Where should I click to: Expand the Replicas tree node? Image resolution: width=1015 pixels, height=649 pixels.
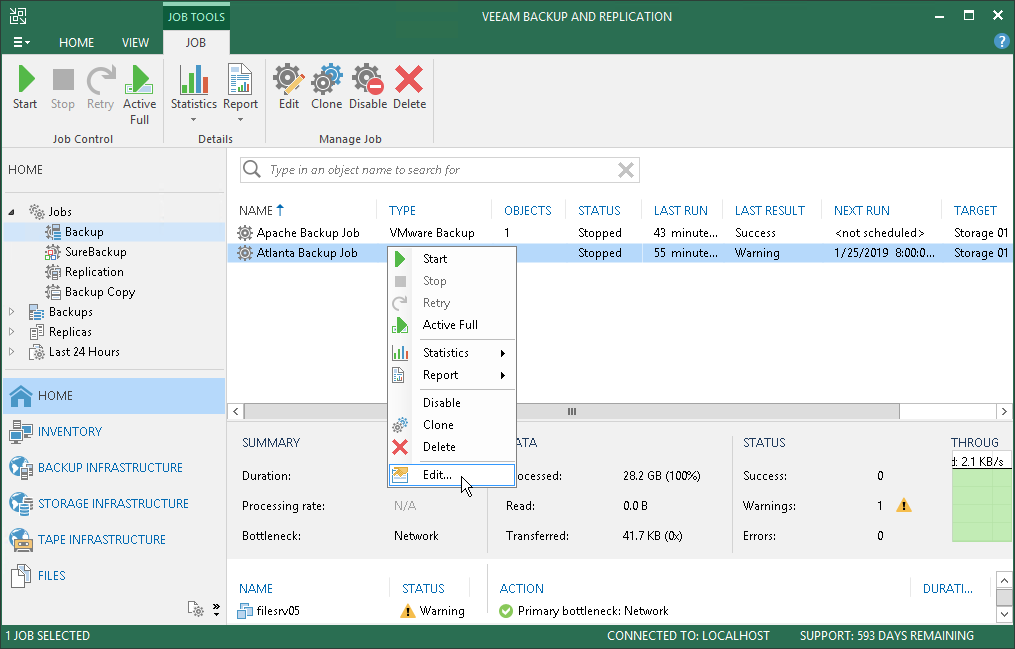[12, 332]
